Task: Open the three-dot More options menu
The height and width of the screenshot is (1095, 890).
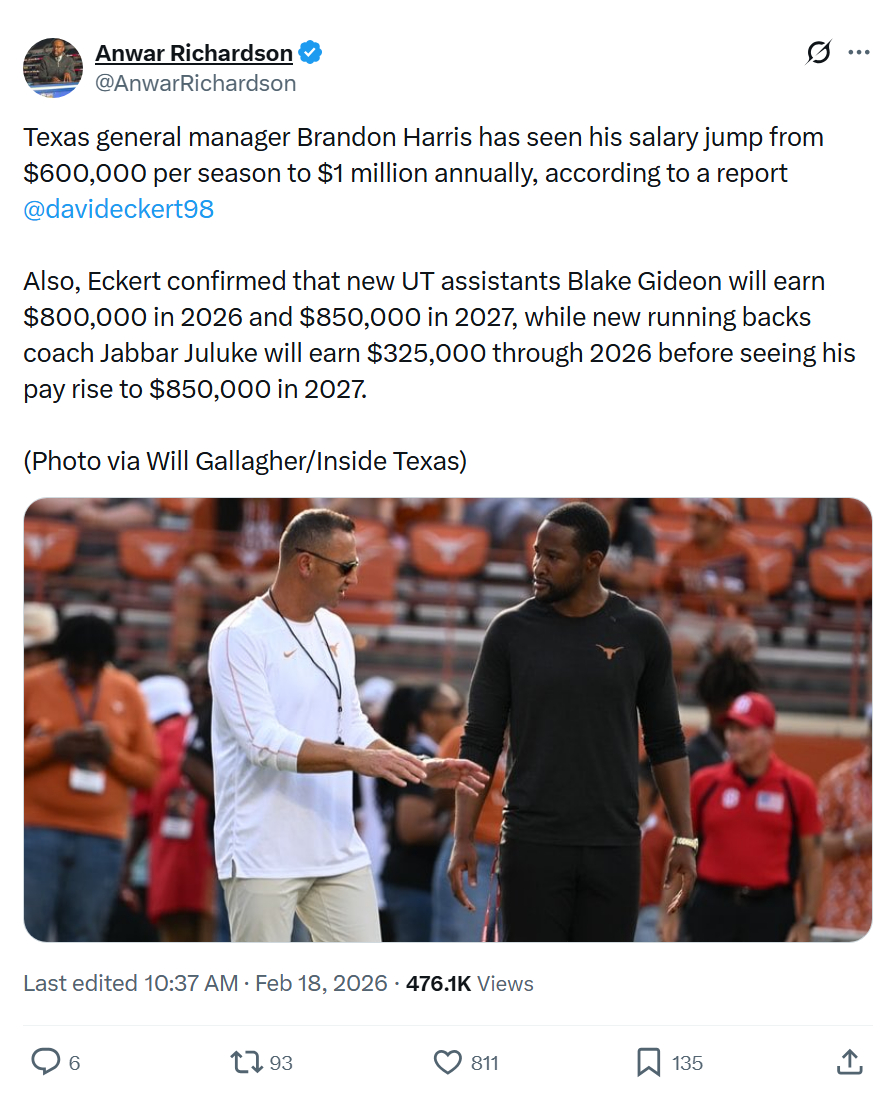Action: (x=858, y=53)
